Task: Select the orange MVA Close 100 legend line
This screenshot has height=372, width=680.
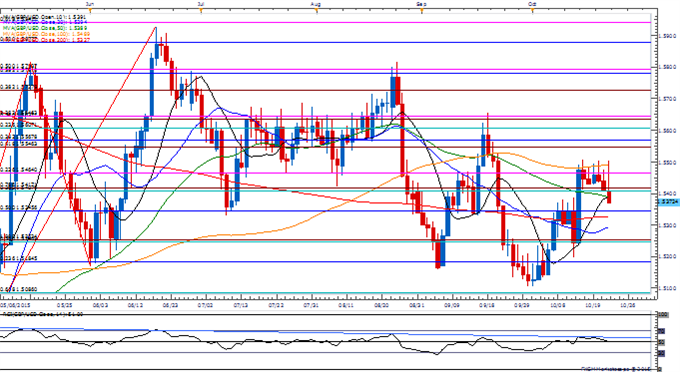Action: [46, 33]
